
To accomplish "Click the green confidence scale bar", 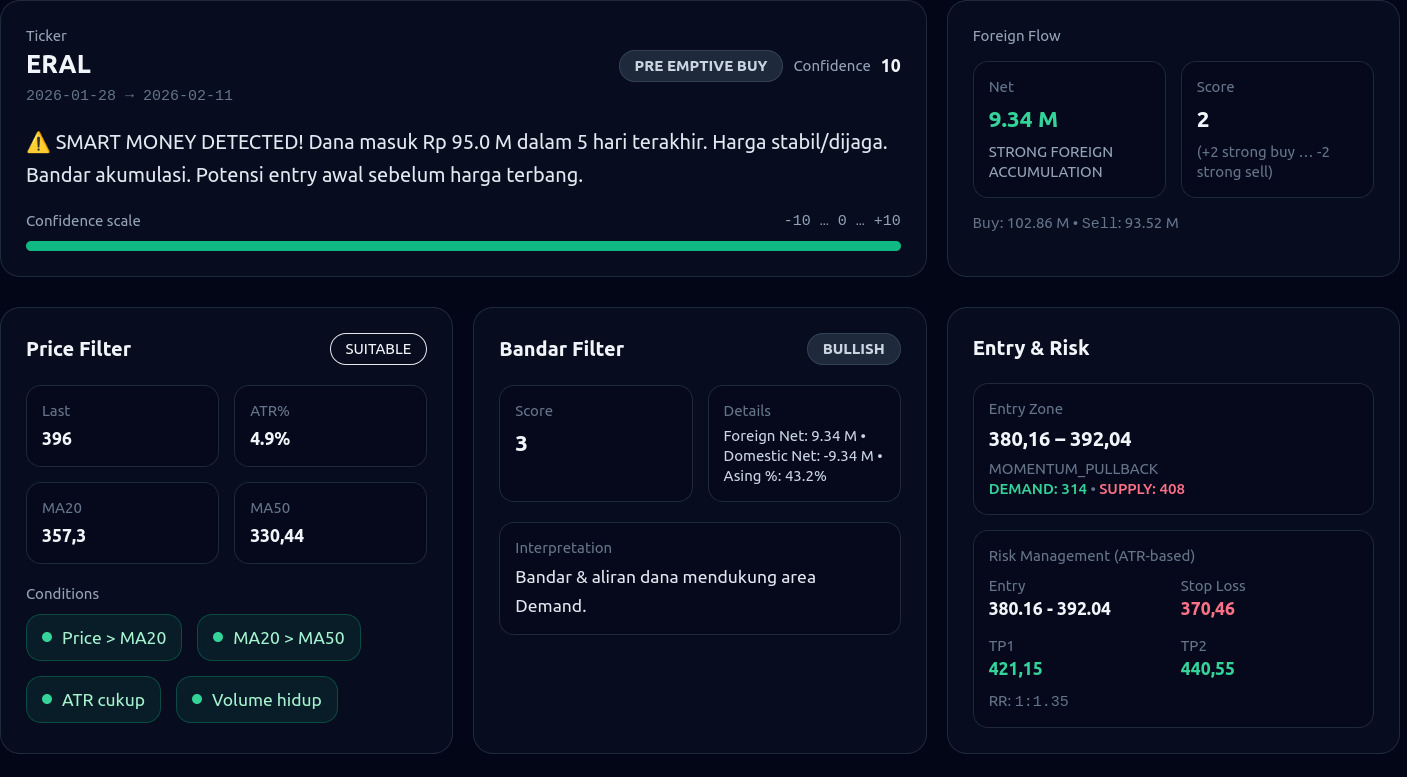I will (x=463, y=246).
